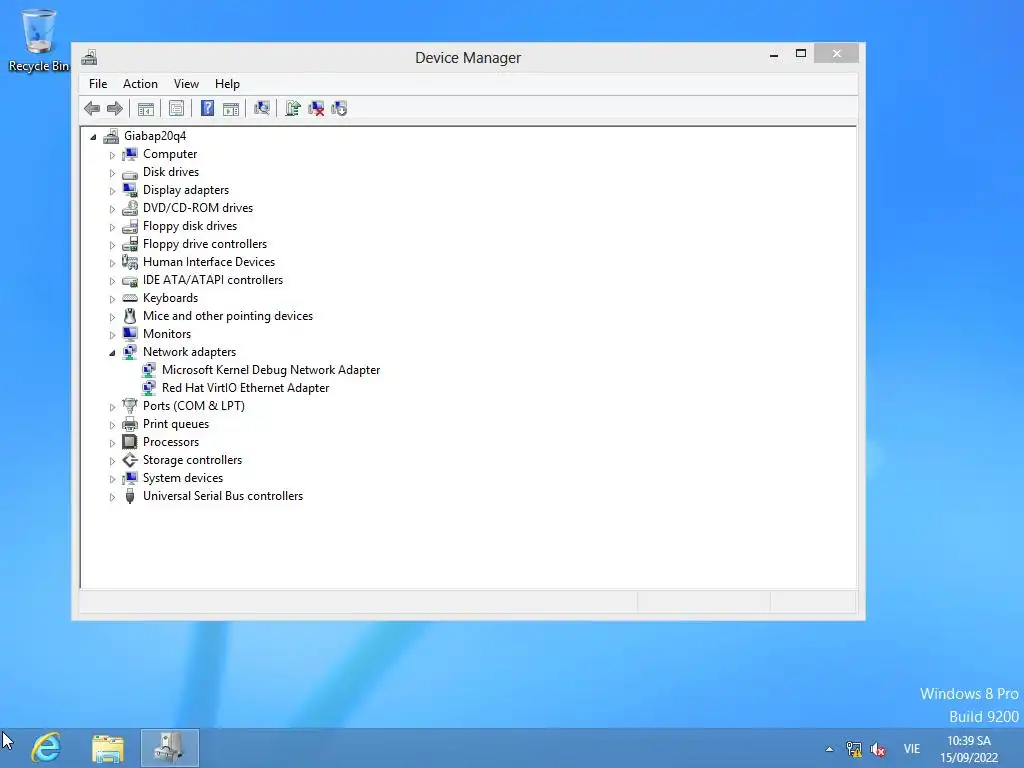Select the Network adapters label
Screen dimensions: 1024x768
pos(189,352)
